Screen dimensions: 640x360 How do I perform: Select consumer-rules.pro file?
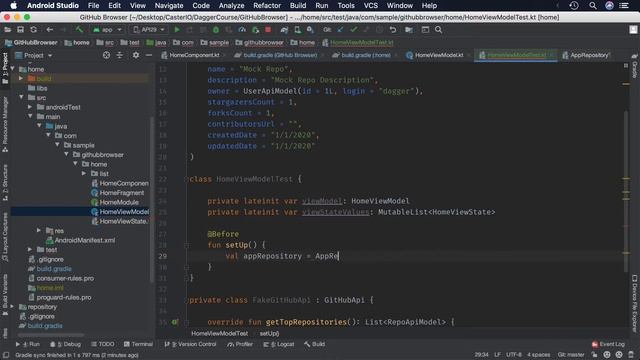(61, 278)
